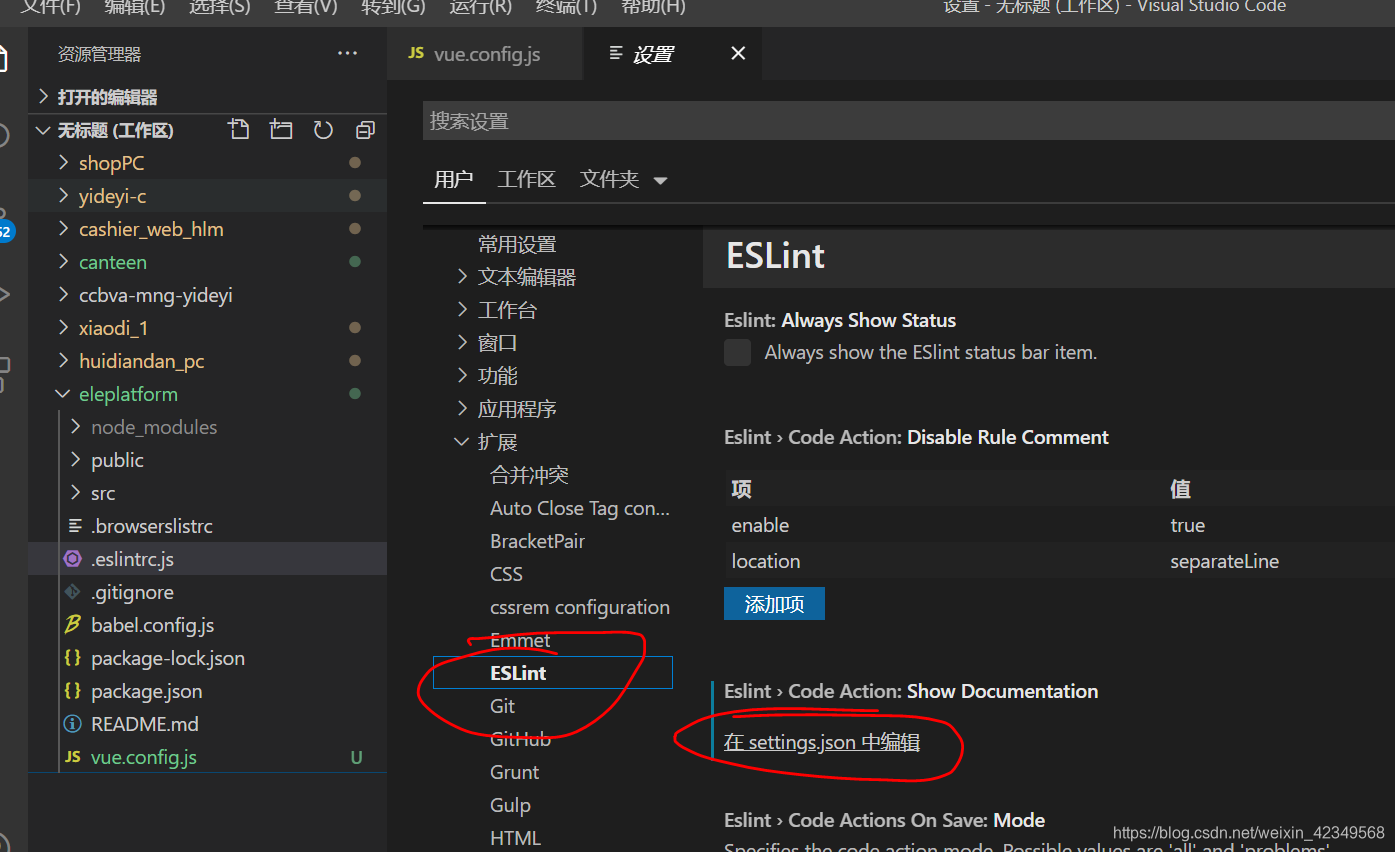
Task: Select the 用户 settings scope tab
Action: coord(454,180)
